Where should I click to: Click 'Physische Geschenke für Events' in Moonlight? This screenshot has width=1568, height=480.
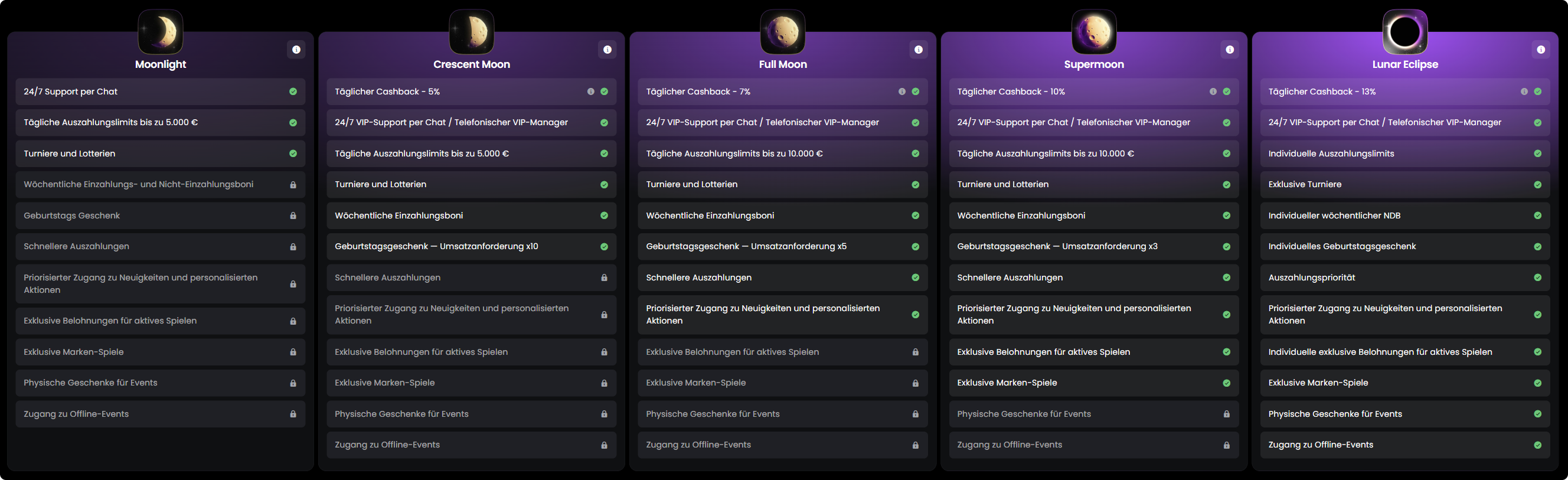(91, 383)
